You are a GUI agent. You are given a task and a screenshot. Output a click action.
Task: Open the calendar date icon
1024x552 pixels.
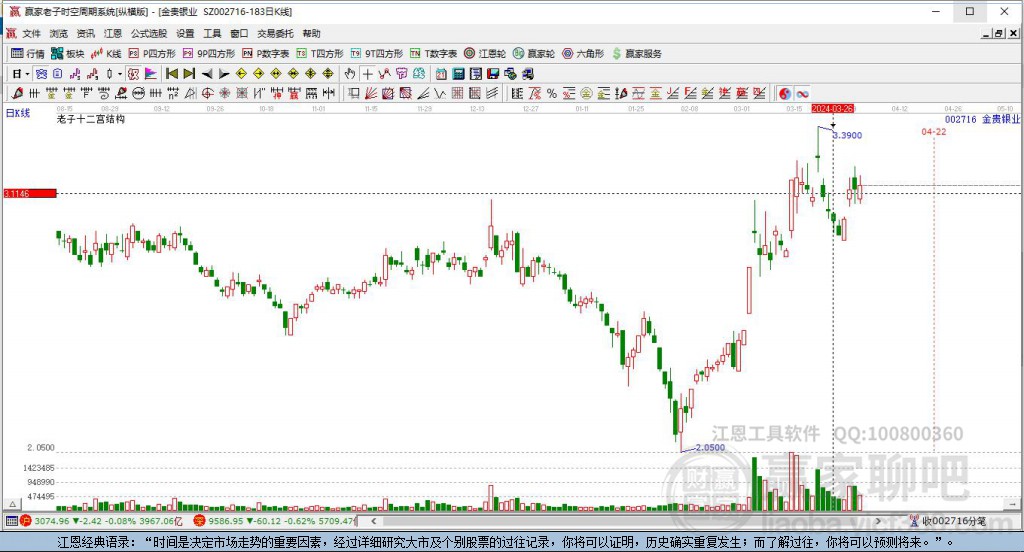441,74
